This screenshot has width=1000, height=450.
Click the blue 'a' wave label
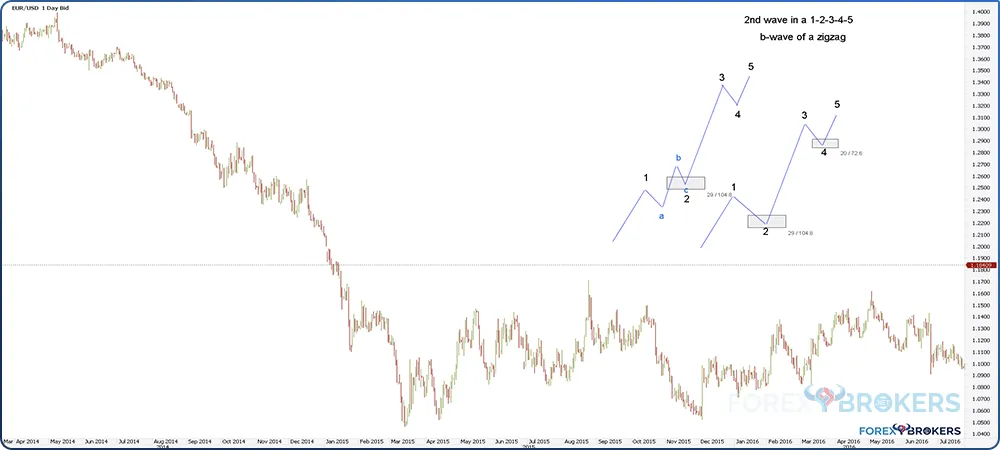tap(660, 214)
